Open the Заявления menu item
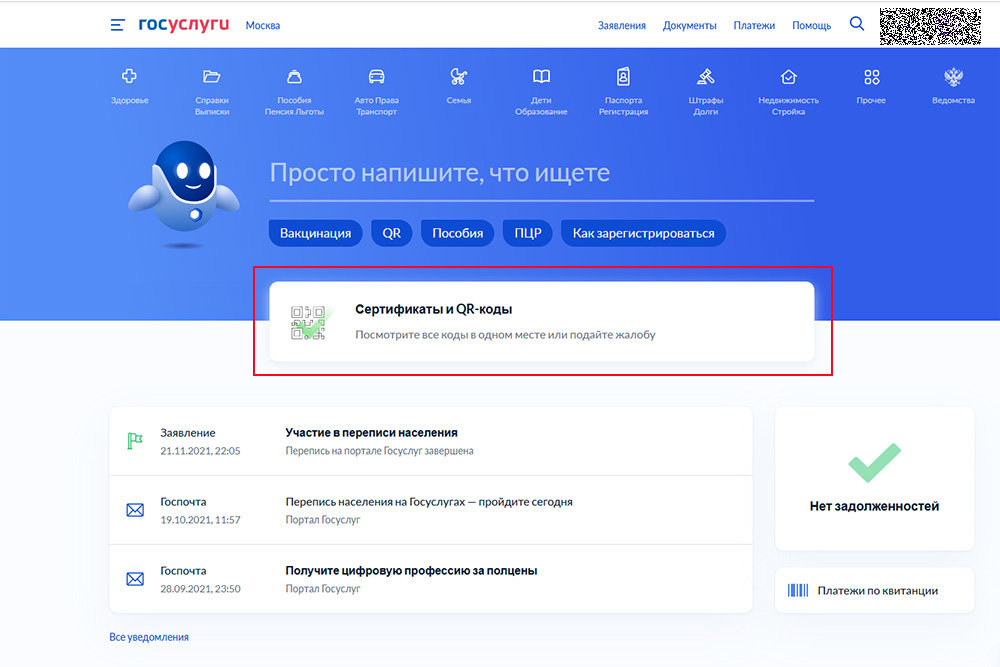 point(622,25)
